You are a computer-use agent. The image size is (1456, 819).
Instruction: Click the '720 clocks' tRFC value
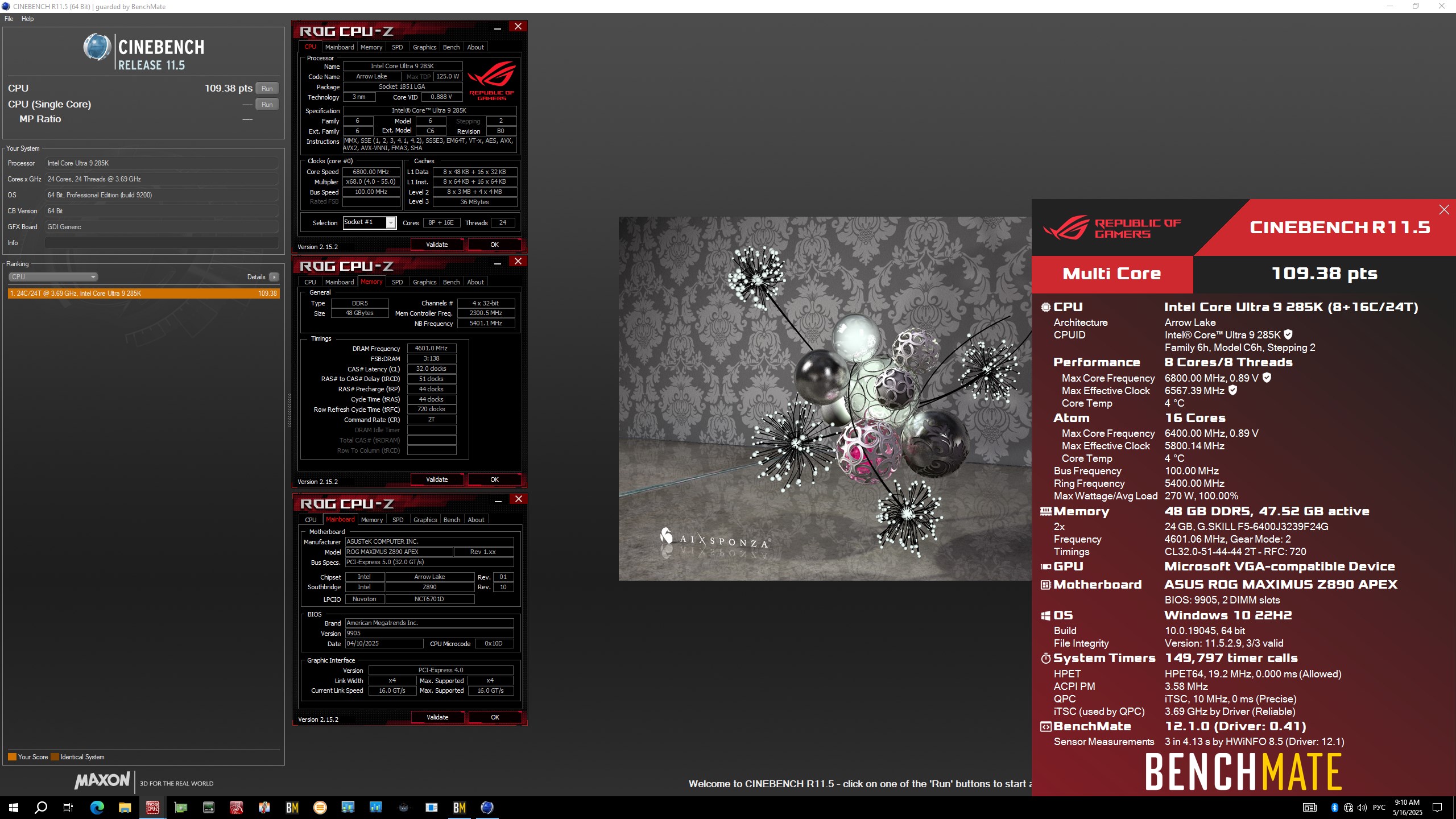click(432, 409)
